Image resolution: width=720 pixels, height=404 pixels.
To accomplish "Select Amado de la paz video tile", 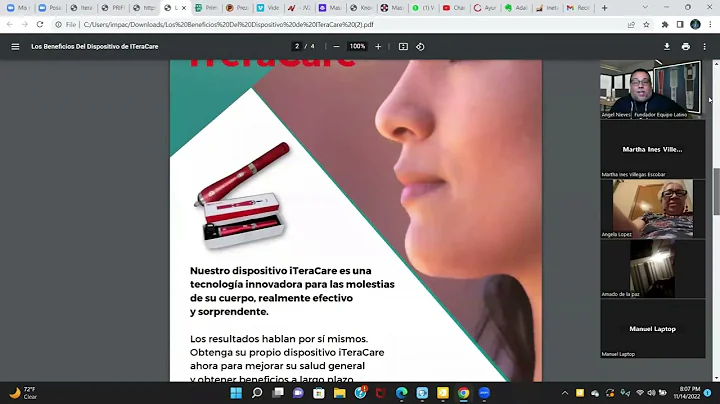I will [652, 269].
